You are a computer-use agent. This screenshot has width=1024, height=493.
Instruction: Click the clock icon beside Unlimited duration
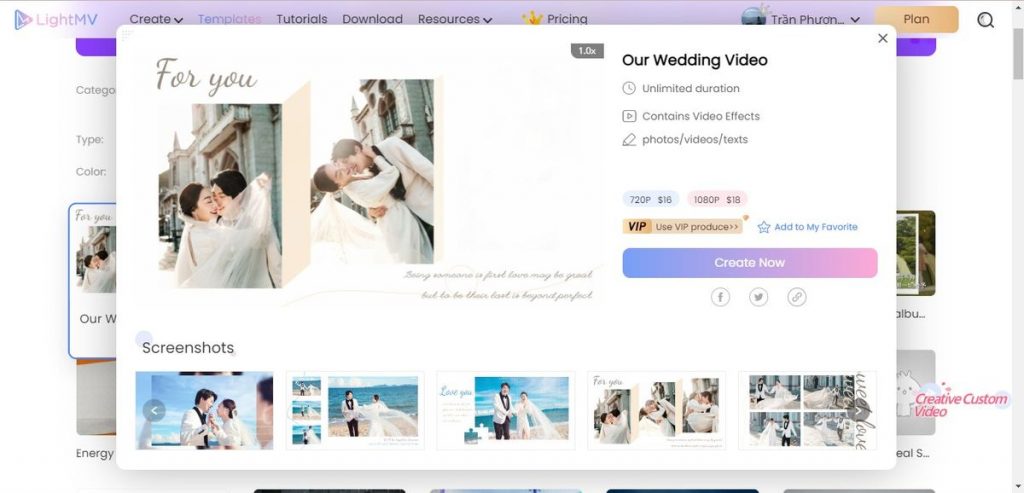coord(629,88)
